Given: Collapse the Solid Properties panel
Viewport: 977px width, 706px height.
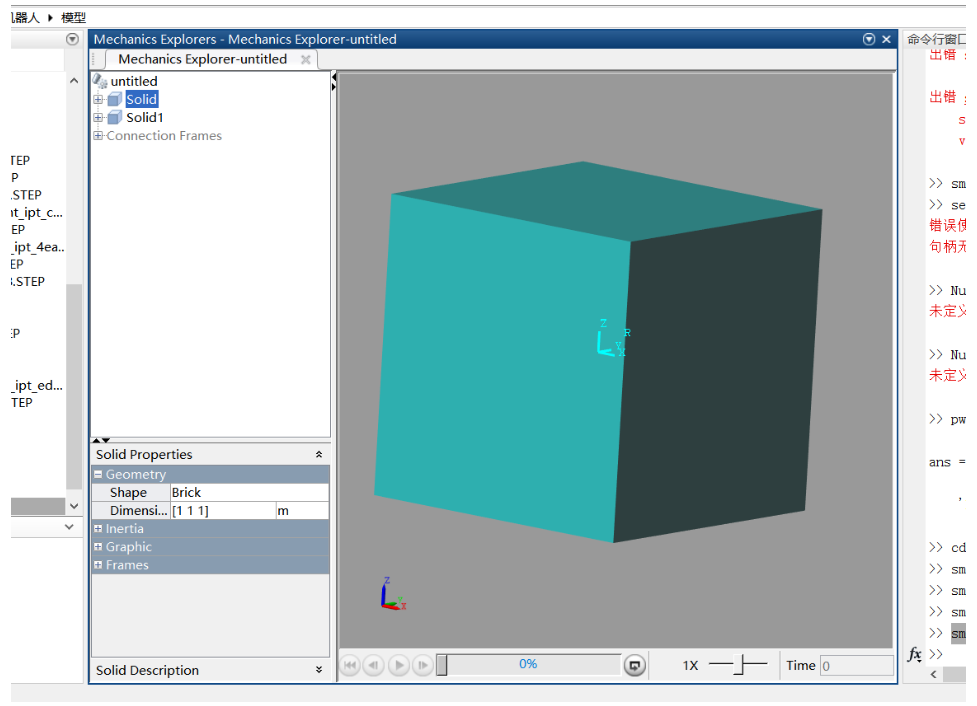Looking at the screenshot, I should click(319, 454).
